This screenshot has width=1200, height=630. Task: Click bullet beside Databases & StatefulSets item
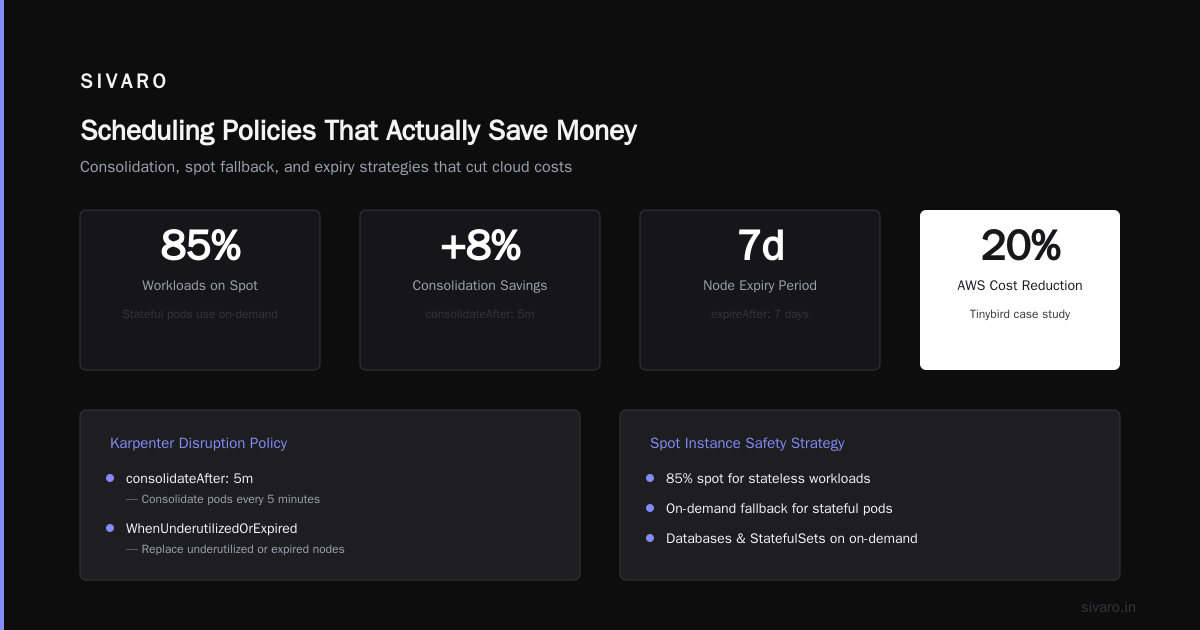(650, 538)
